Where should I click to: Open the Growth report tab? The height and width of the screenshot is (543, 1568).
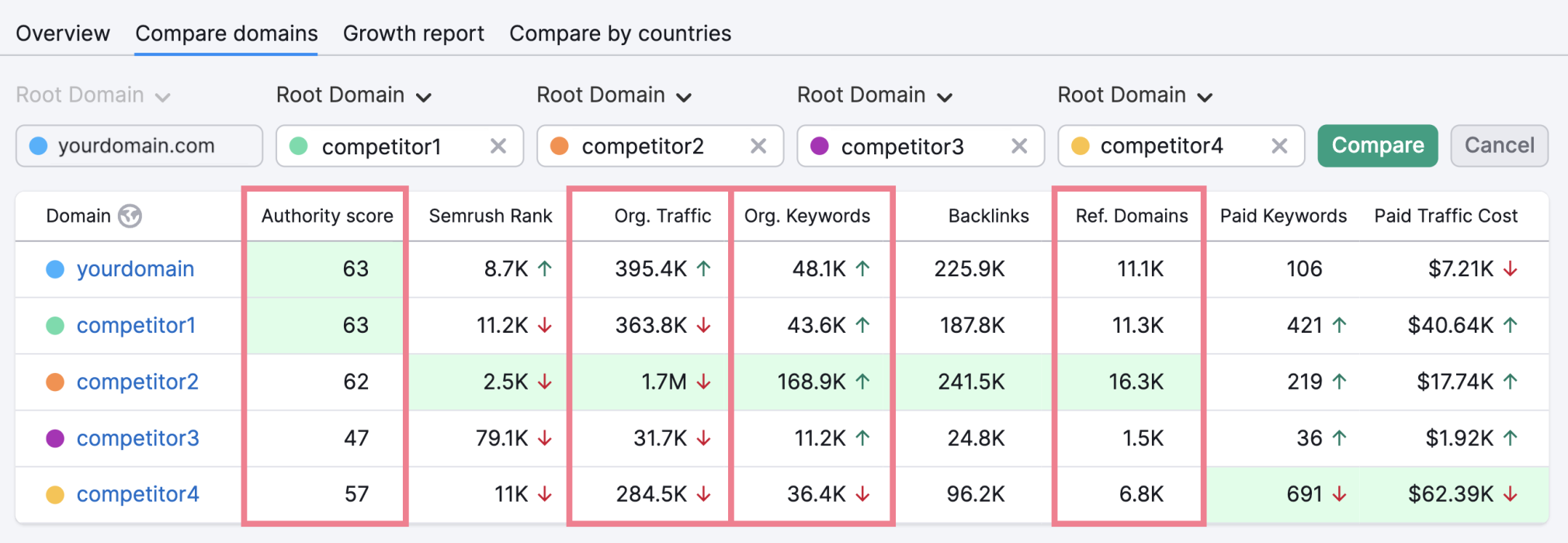coord(414,33)
